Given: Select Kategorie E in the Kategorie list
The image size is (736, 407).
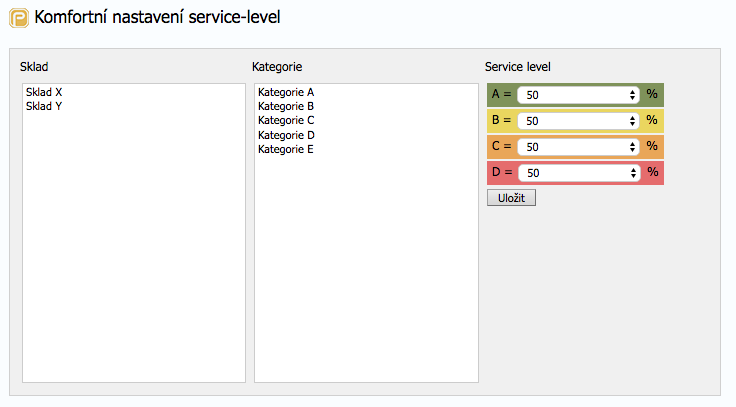Looking at the screenshot, I should [x=286, y=149].
